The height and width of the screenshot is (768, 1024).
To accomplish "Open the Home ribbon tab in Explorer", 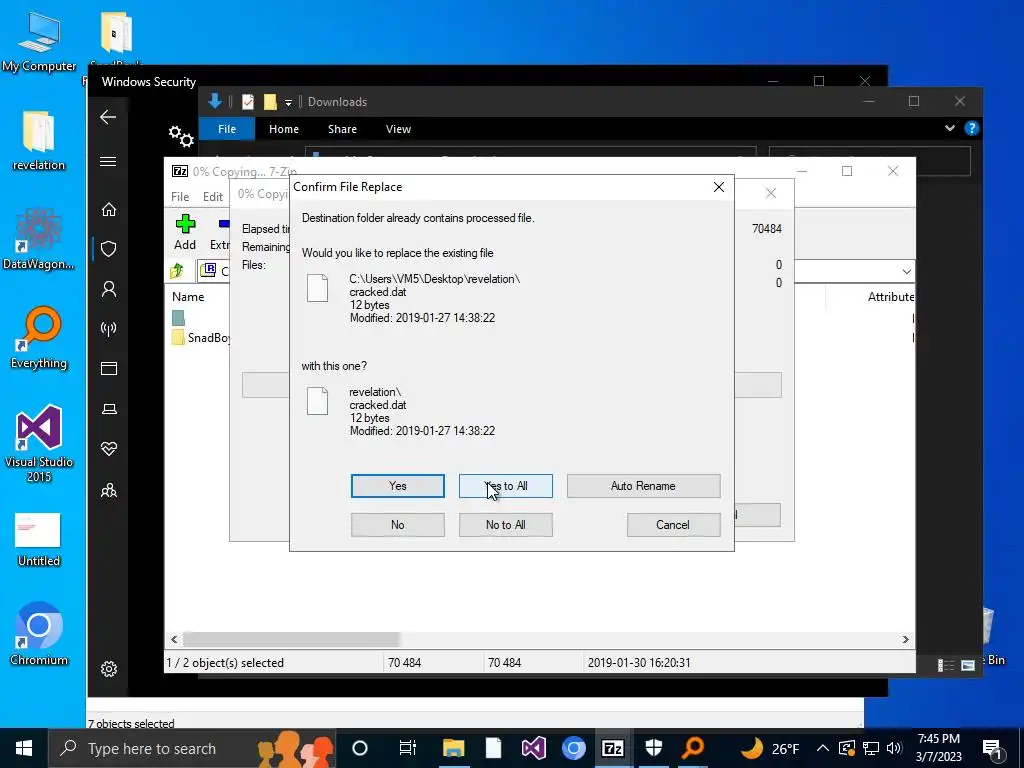I will click(283, 129).
